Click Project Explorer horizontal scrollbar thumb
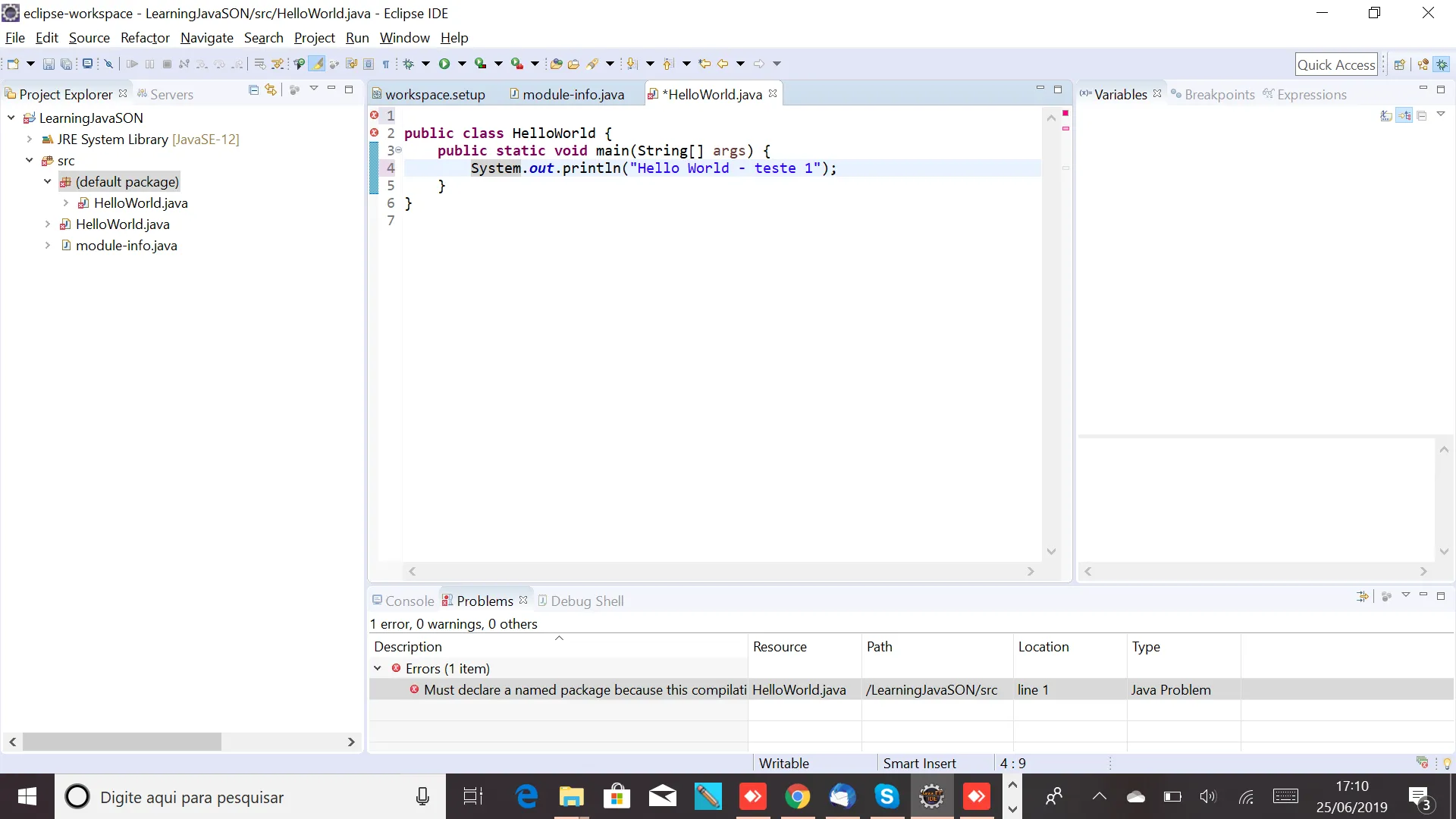The image size is (1456, 819). [x=121, y=742]
